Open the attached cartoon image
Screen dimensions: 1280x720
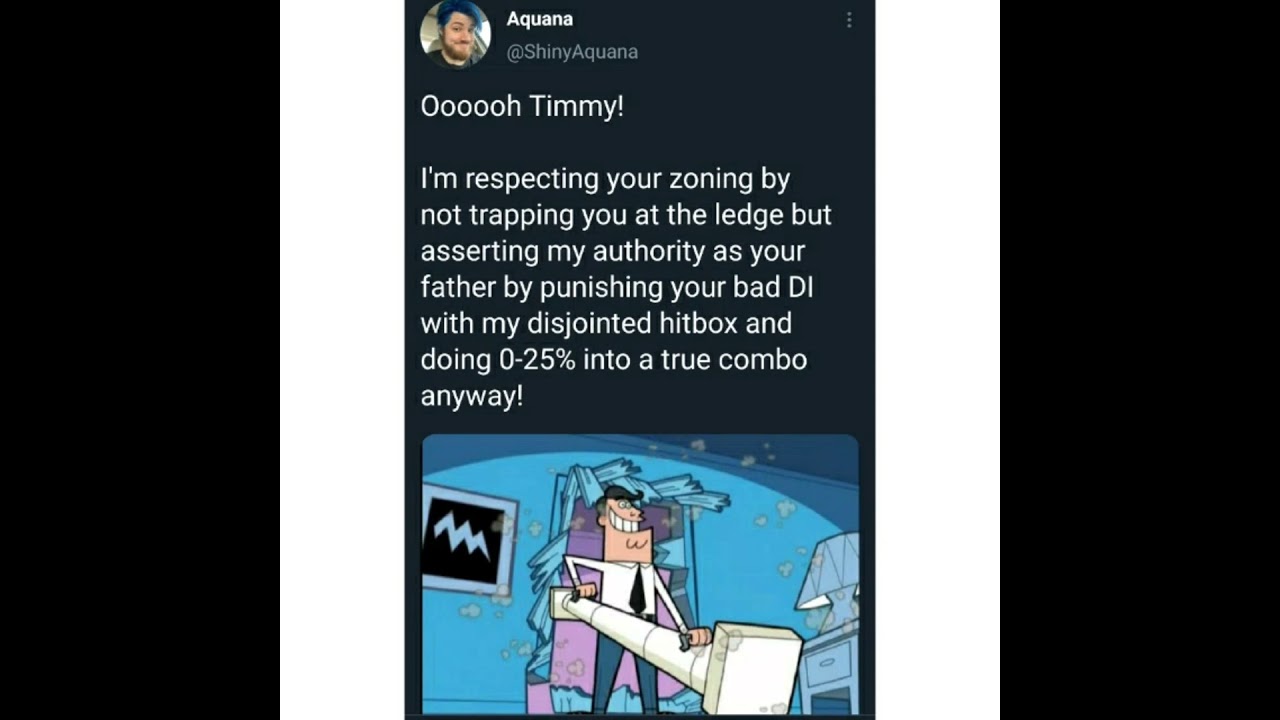pos(640,575)
